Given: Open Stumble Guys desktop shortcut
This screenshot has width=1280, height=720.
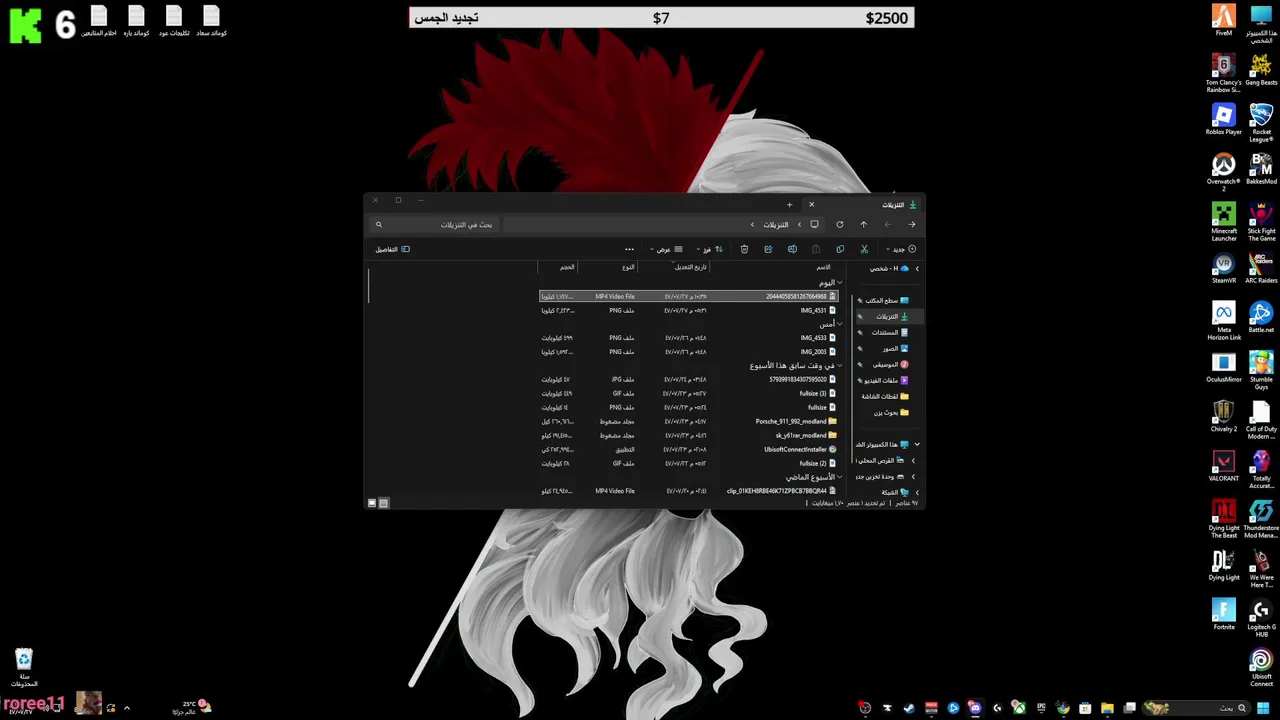Looking at the screenshot, I should point(1261,370).
